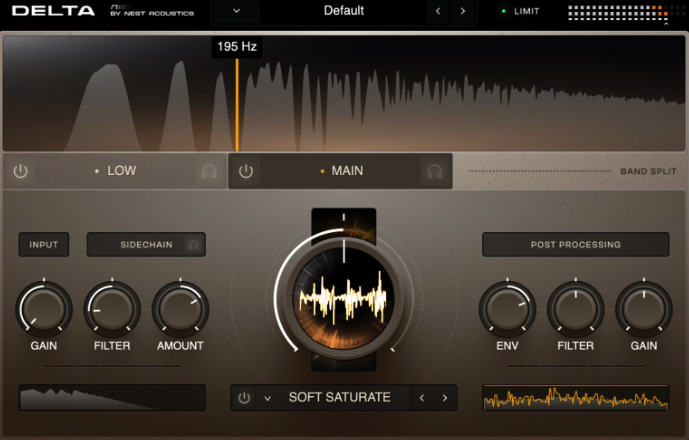The width and height of the screenshot is (689, 440).
Task: Click the 195 Hz crossover frequency marker
Action: [x=237, y=47]
